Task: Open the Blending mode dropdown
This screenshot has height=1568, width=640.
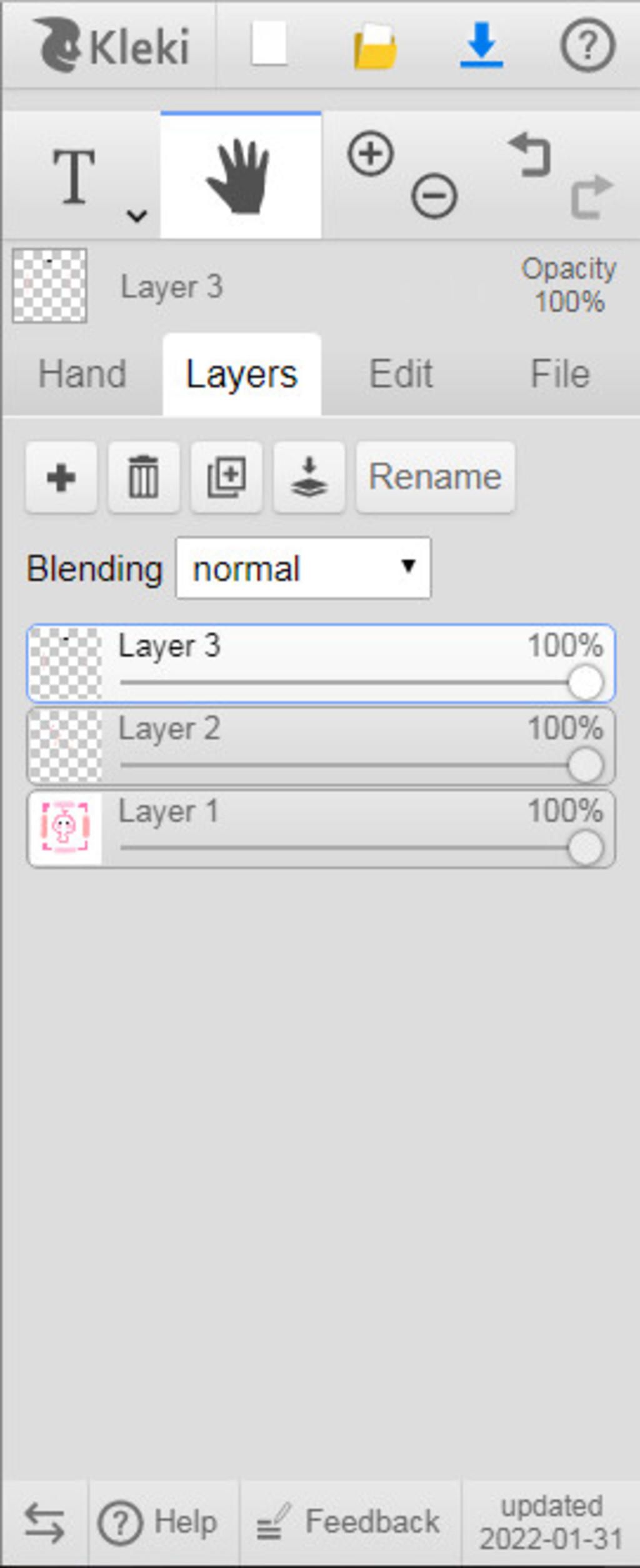Action: coord(303,568)
